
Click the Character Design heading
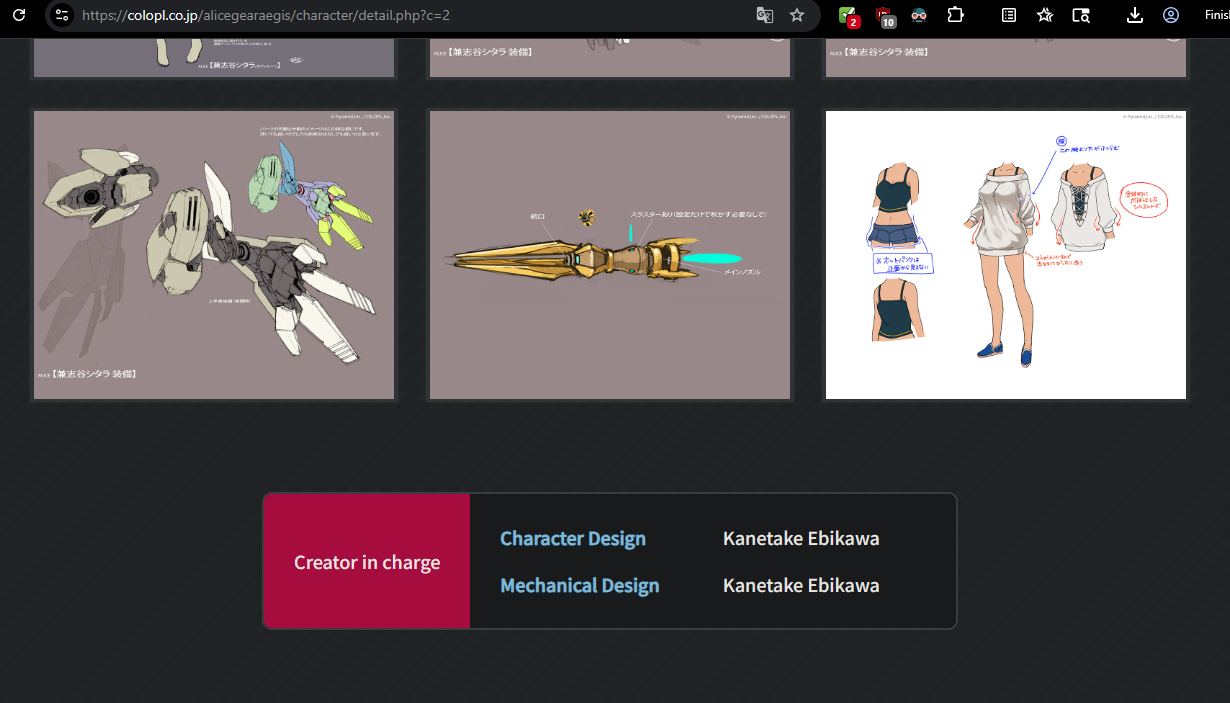[573, 538]
